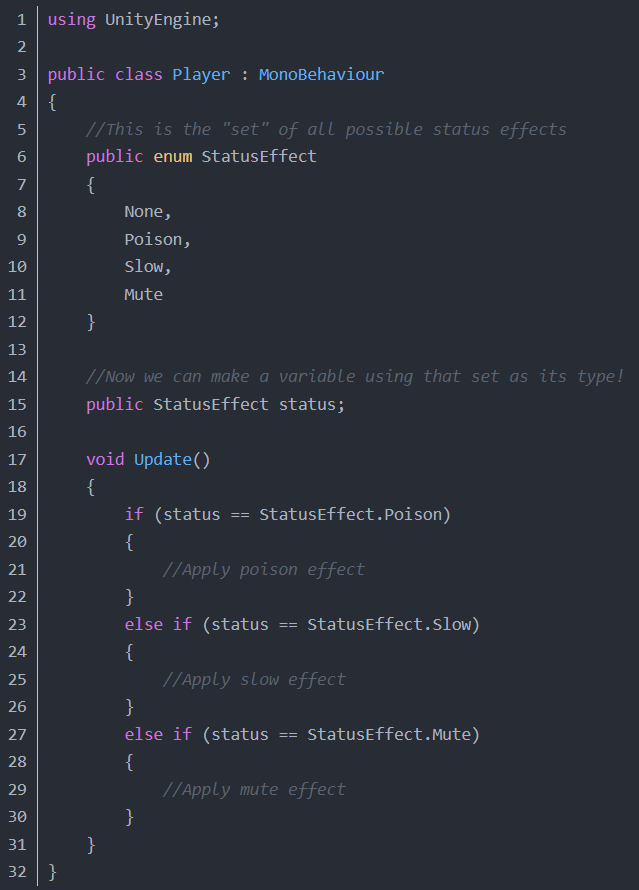The height and width of the screenshot is (890, 639).
Task: Click the "Apply mute effect" comment
Action: 254,790
